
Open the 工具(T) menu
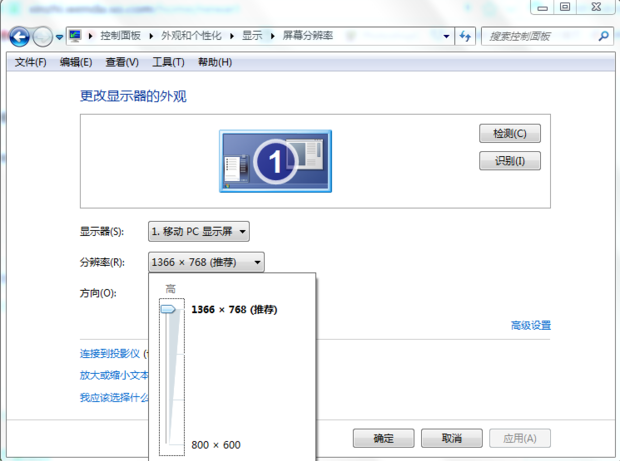click(x=168, y=62)
